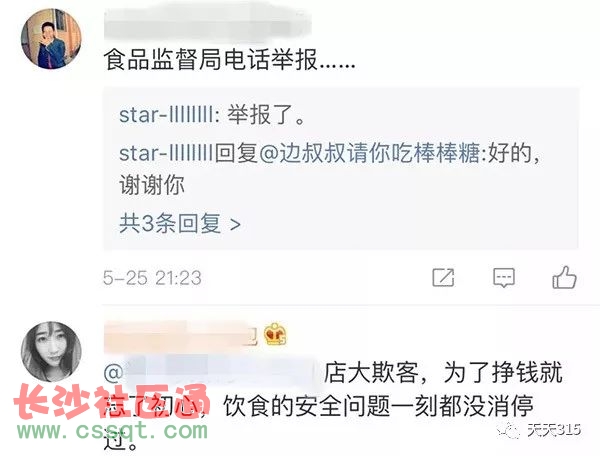Screen dimensions: 600x456
Task: Open the first commenter's avatar photo
Action: 51,39
